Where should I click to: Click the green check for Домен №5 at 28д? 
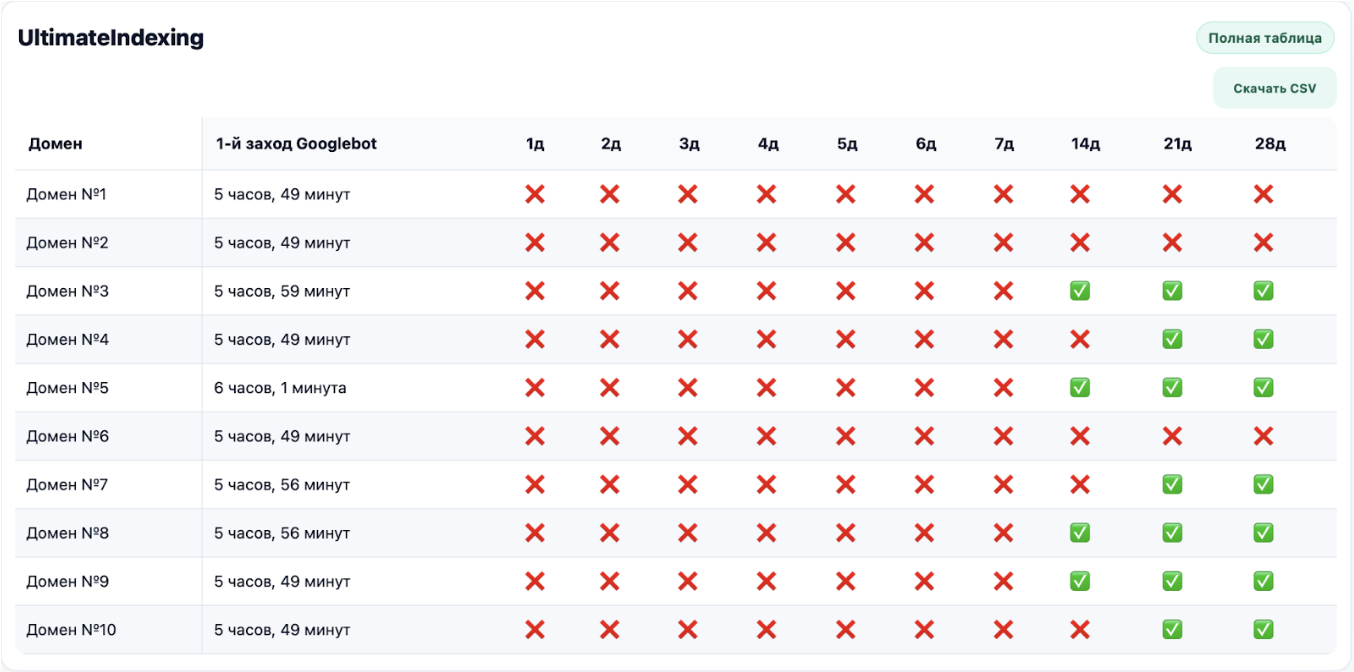1263,388
